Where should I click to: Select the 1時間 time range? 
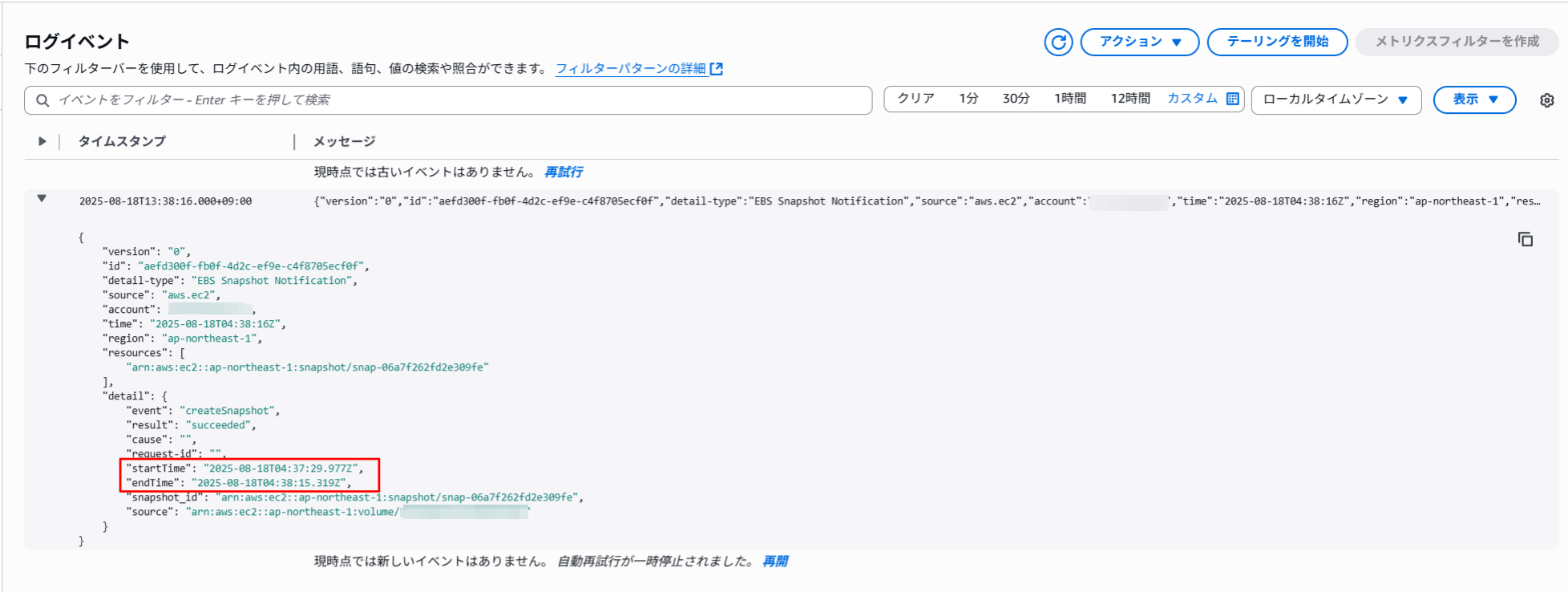pos(1070,99)
